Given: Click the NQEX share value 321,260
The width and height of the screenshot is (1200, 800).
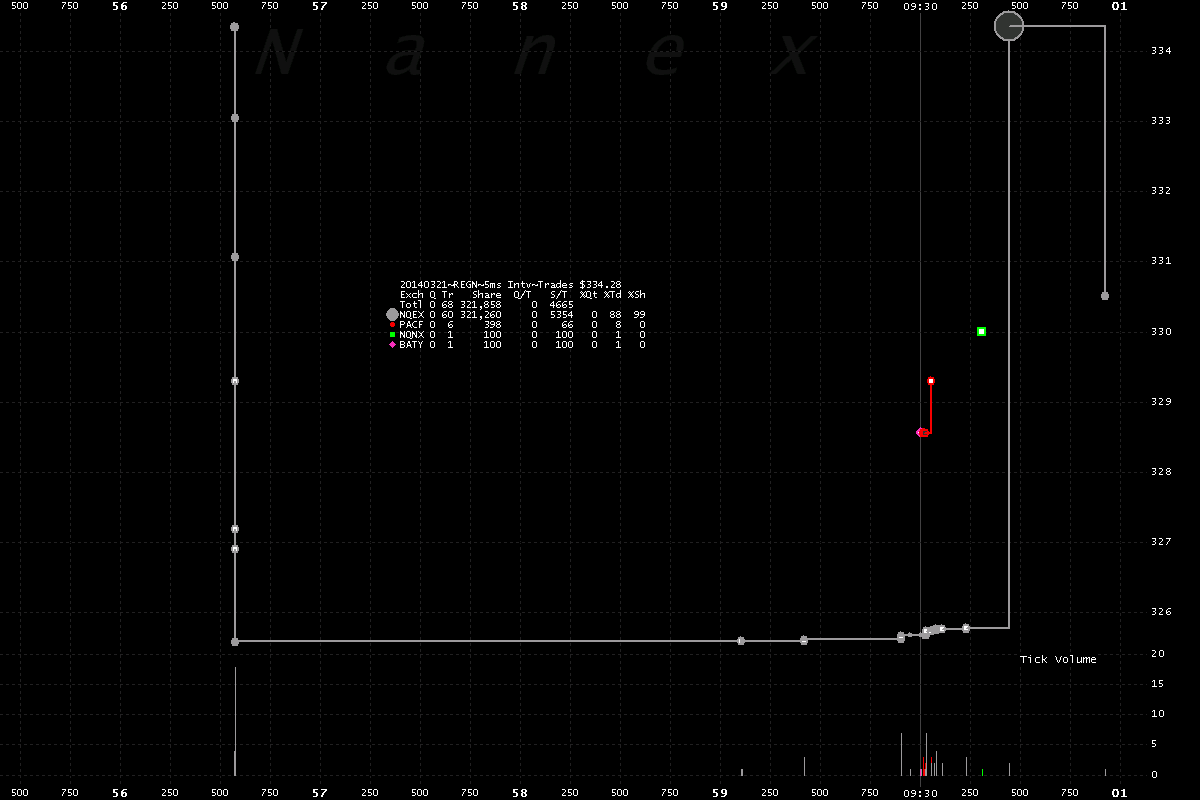Looking at the screenshot, I should coord(480,315).
